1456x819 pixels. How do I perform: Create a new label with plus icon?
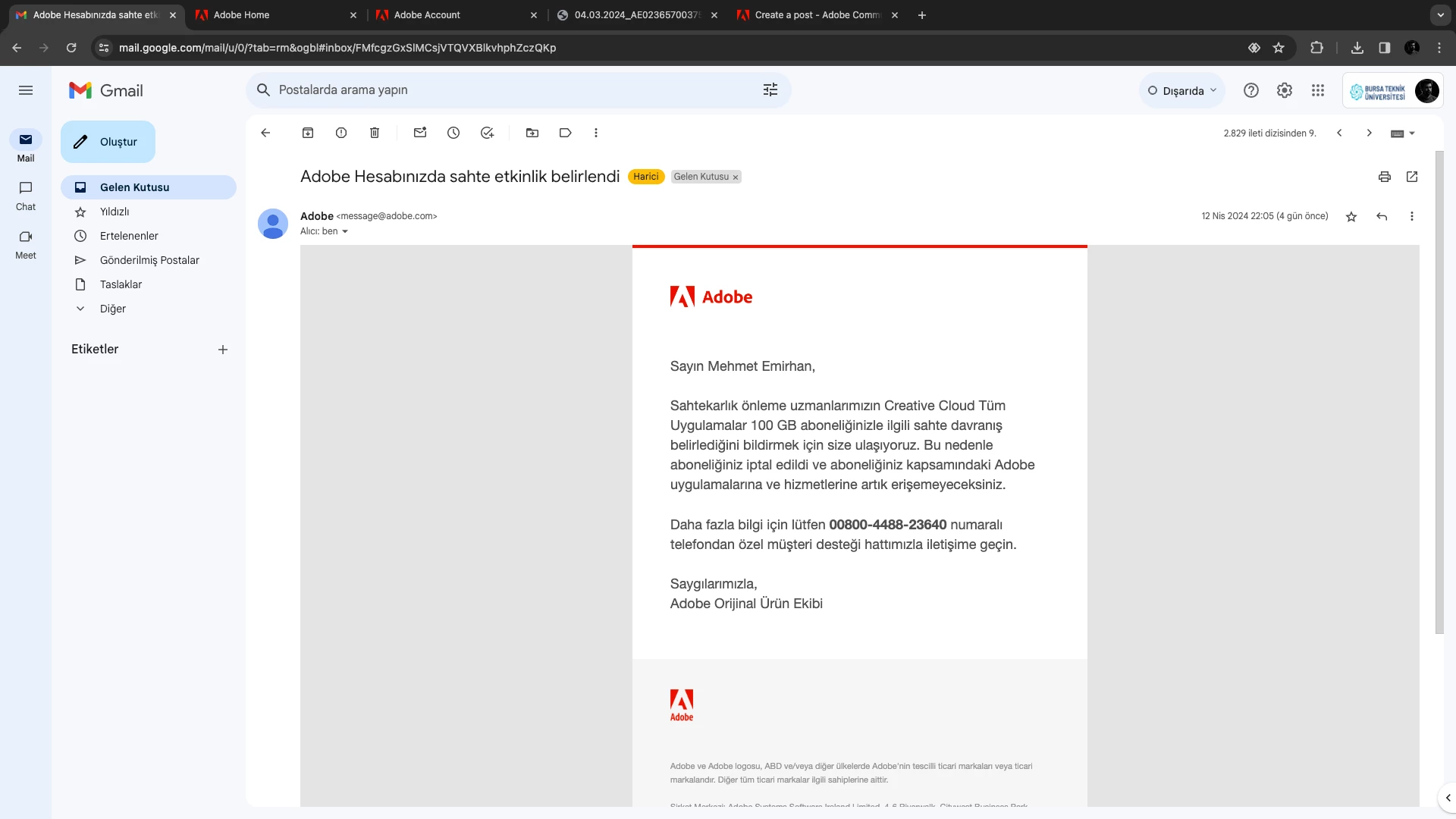(x=223, y=350)
